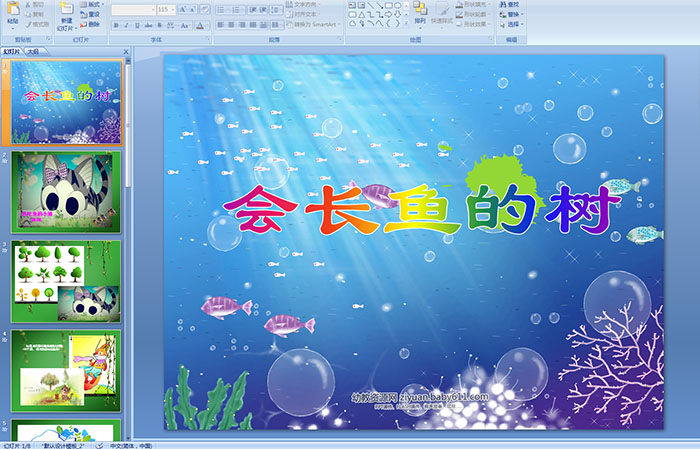Click Convert to SmartArt
Viewport: 700px width, 449px height.
click(313, 24)
